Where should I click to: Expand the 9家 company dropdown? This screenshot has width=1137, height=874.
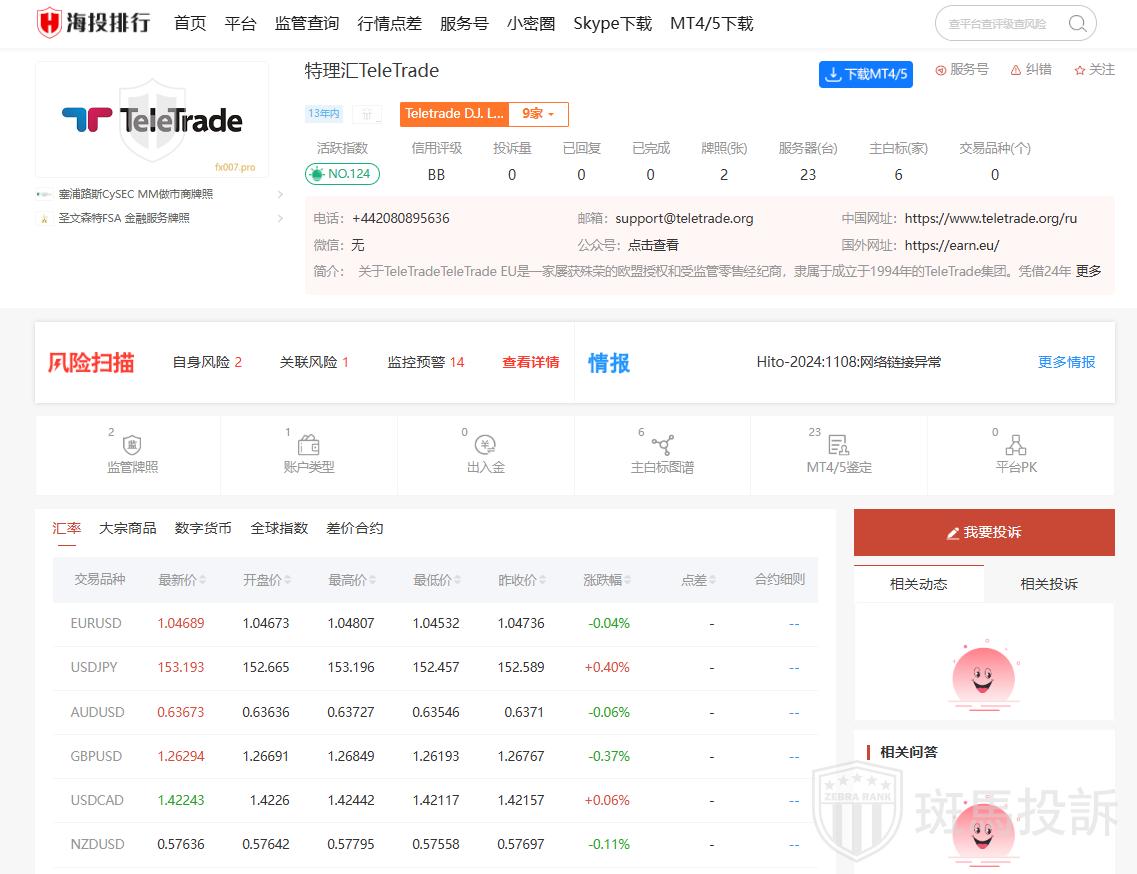538,114
